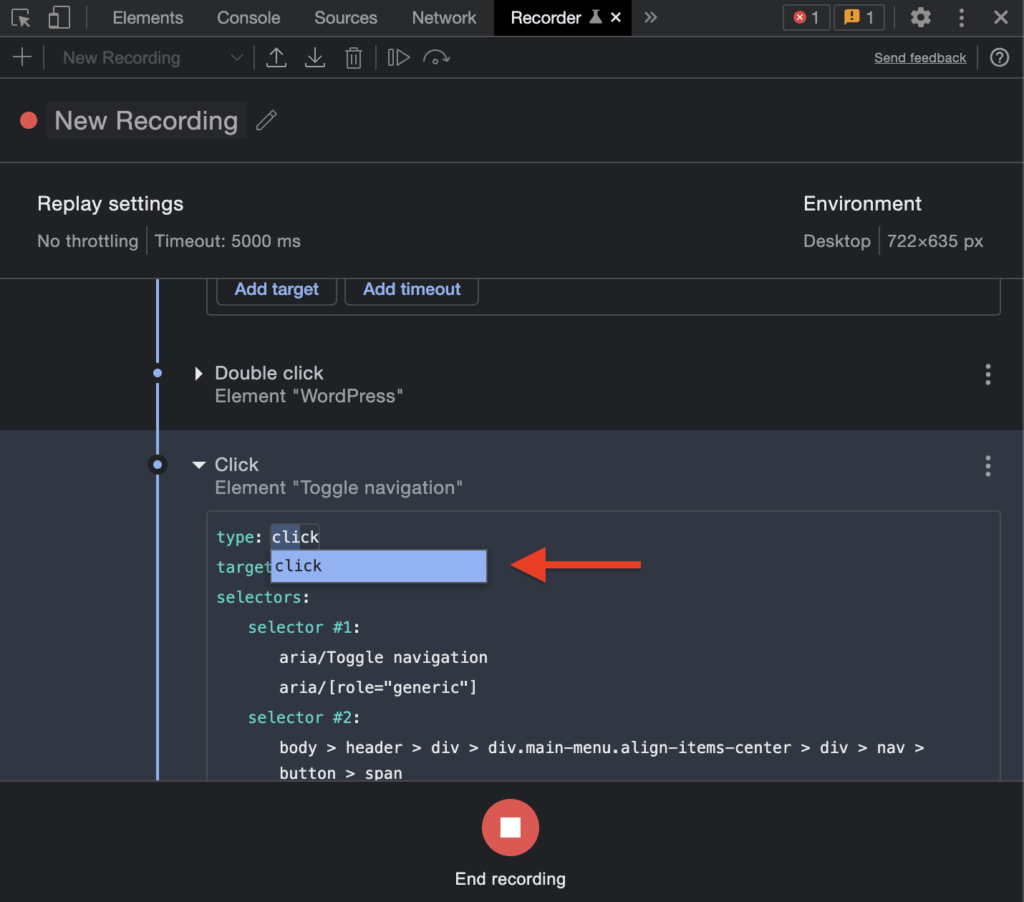1024x902 pixels.
Task: Toggle the device toolbar icon
Action: point(58,17)
